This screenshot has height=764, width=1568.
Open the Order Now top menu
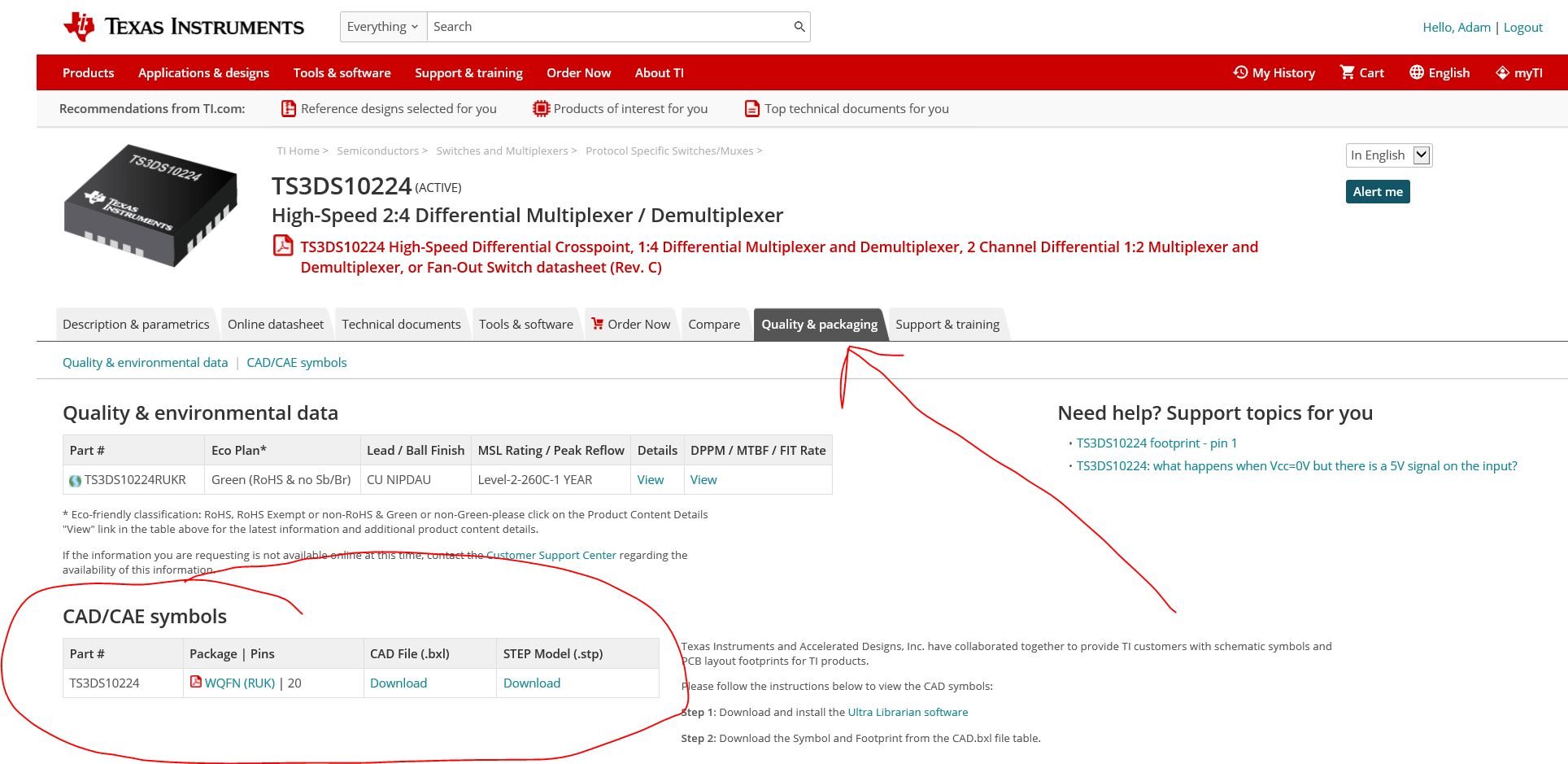point(579,72)
